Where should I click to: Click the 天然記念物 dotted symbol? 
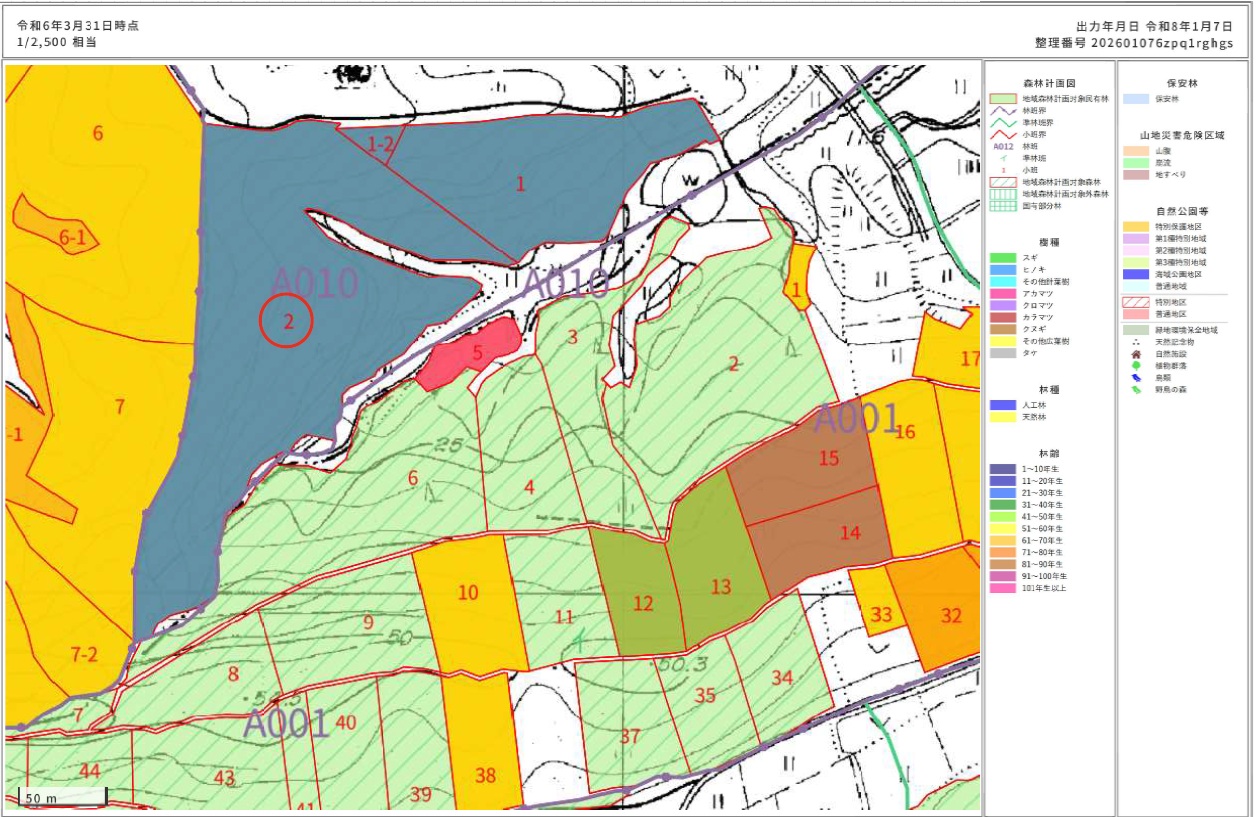[1136, 342]
